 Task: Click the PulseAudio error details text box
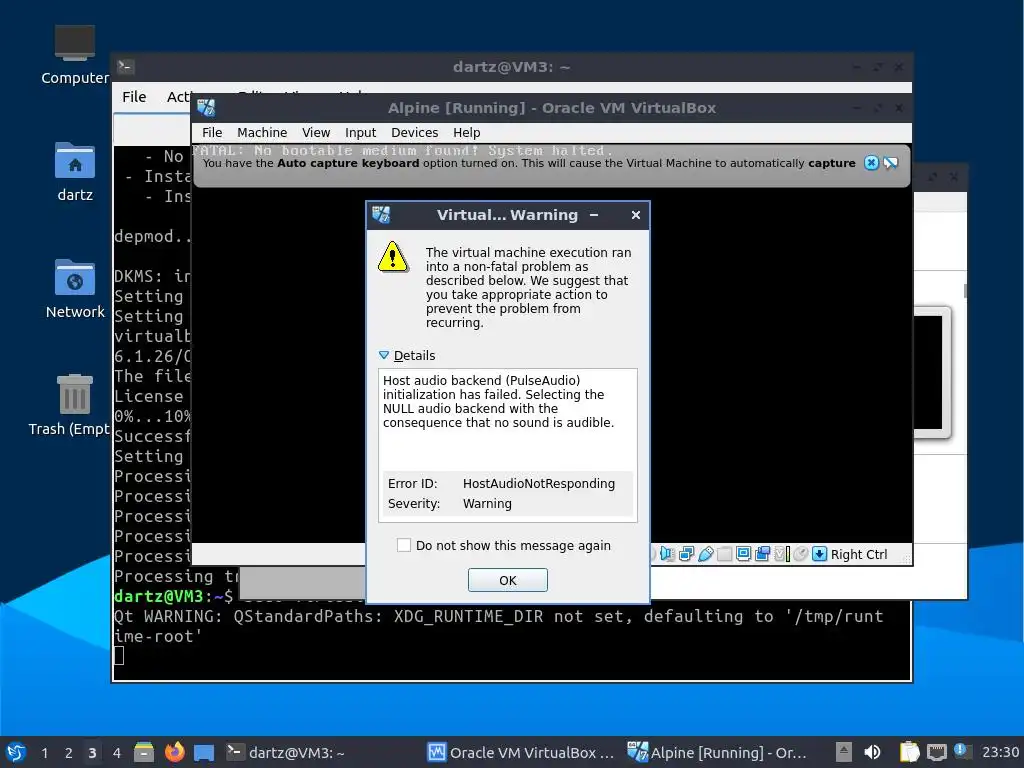tap(507, 445)
